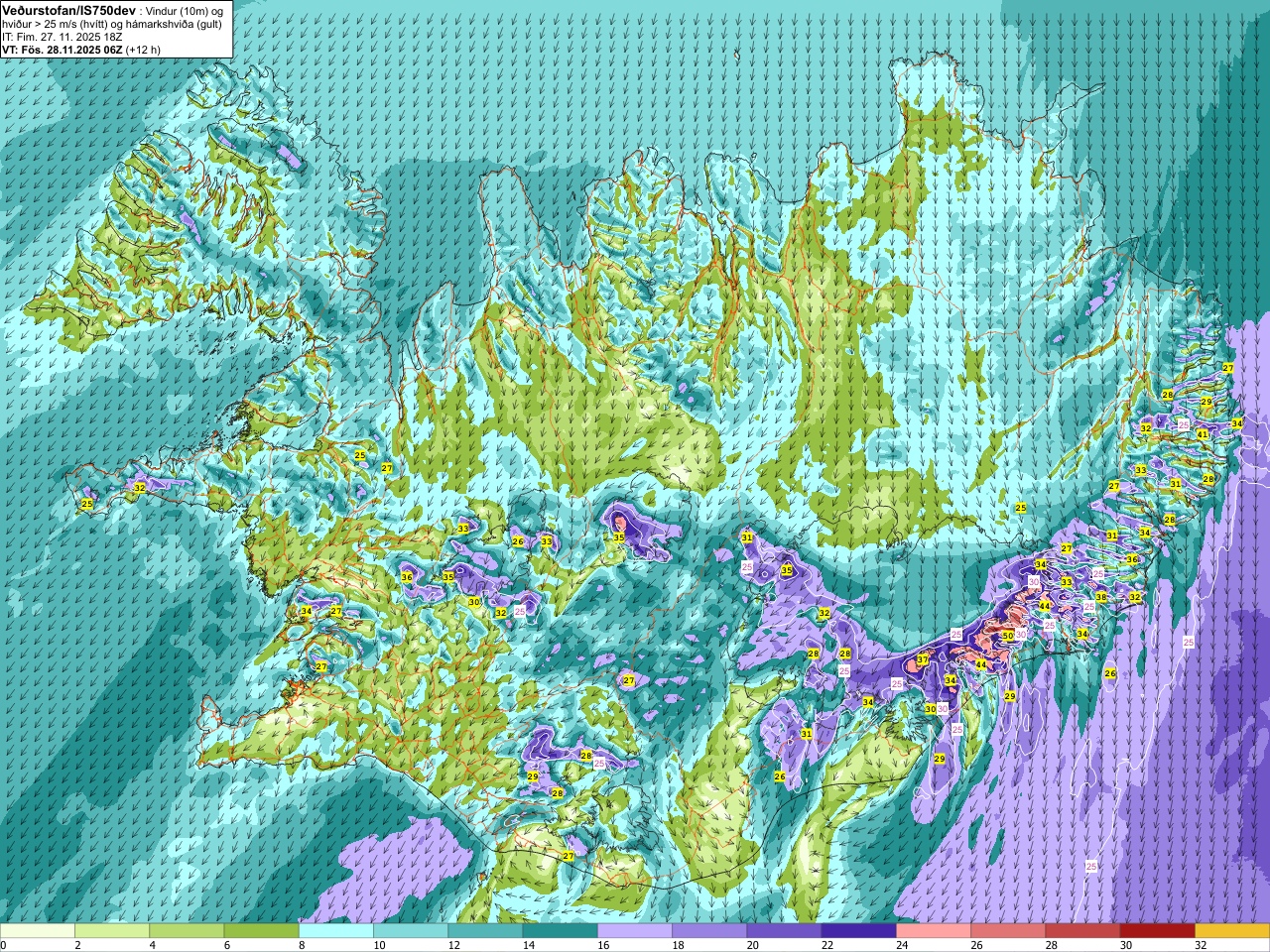Click the legend scale tick label 20
The height and width of the screenshot is (952, 1270).
tap(753, 945)
